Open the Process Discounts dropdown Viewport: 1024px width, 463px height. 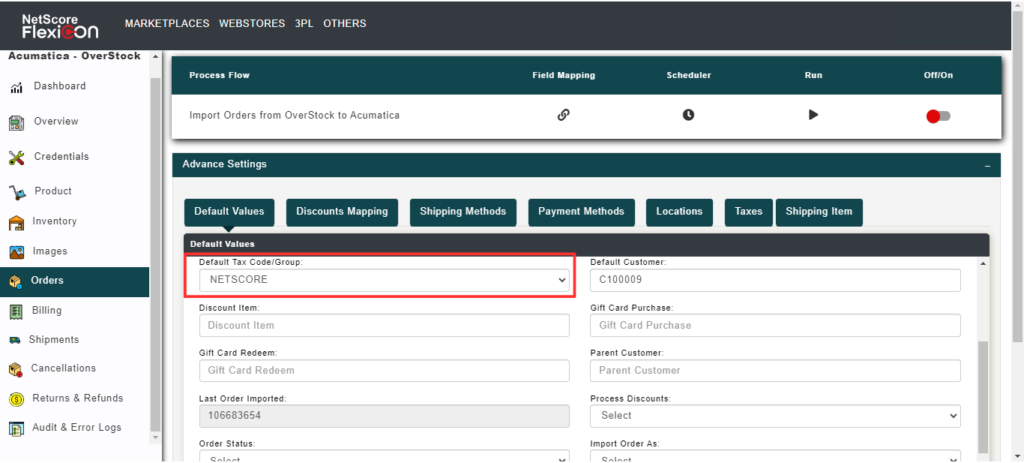click(775, 415)
